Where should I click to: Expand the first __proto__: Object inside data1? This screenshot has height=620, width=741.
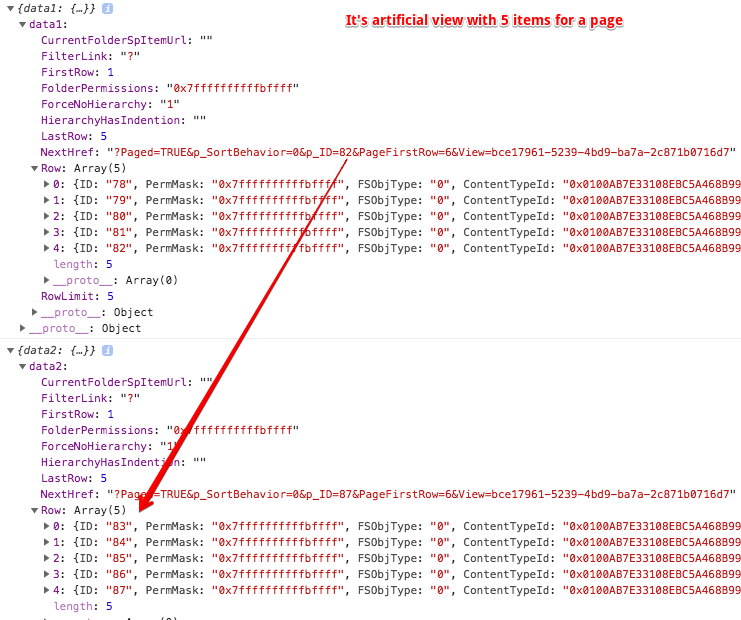pyautogui.click(x=34, y=312)
